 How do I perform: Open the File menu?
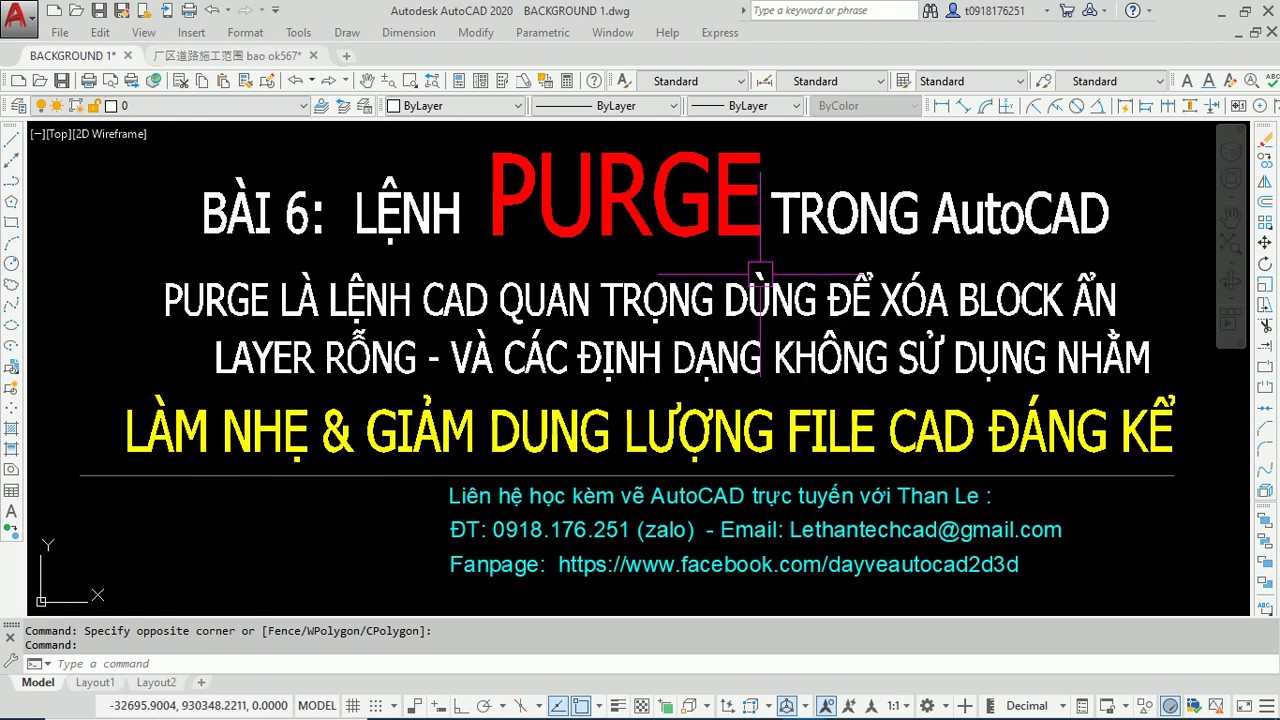click(x=60, y=33)
